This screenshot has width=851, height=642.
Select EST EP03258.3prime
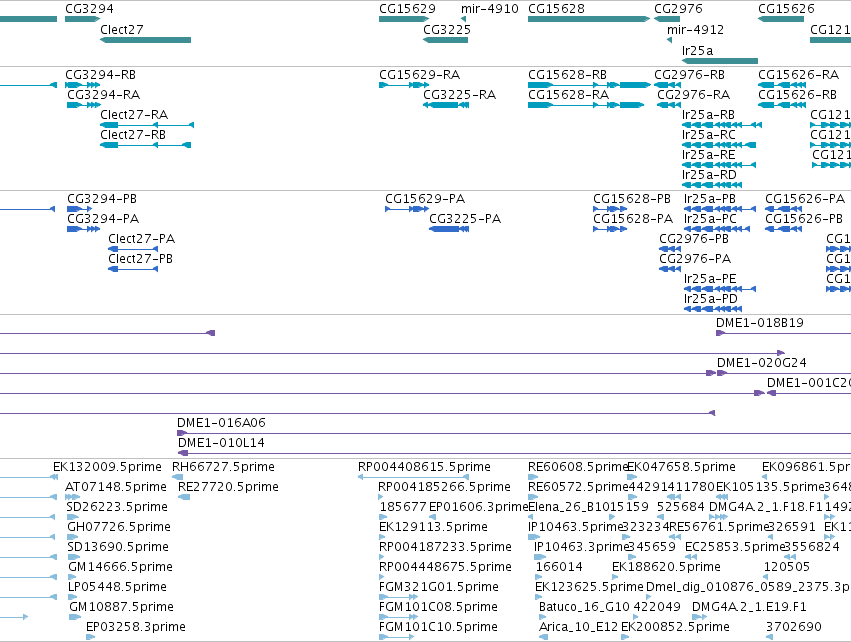136,627
